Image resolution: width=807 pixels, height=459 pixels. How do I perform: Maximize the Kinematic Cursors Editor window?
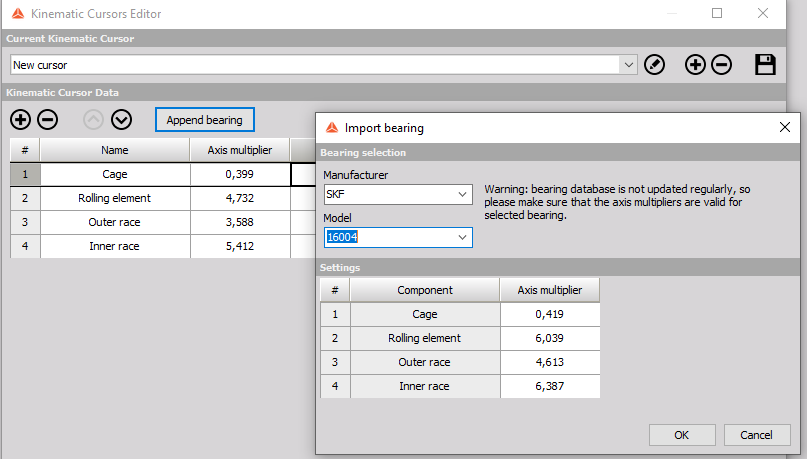point(717,13)
